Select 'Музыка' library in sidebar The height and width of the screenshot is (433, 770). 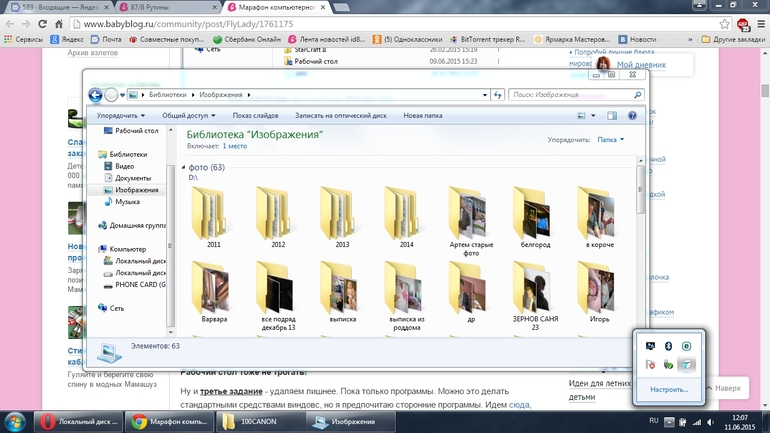pyautogui.click(x=122, y=202)
